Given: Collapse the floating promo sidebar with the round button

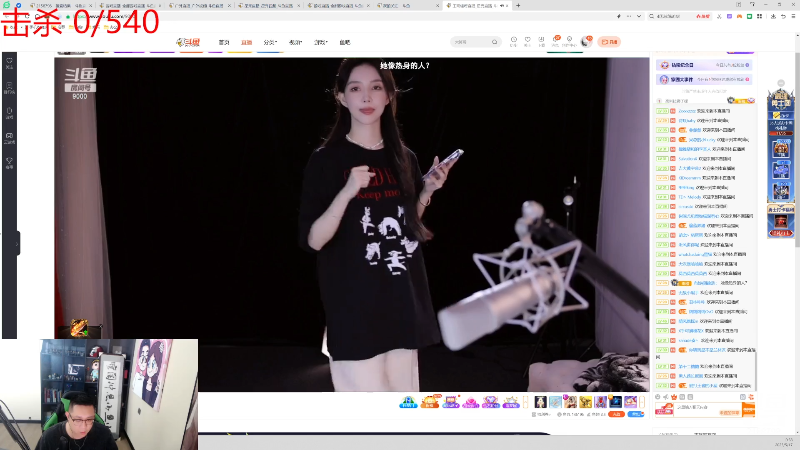Looking at the screenshot, I should (x=781, y=83).
